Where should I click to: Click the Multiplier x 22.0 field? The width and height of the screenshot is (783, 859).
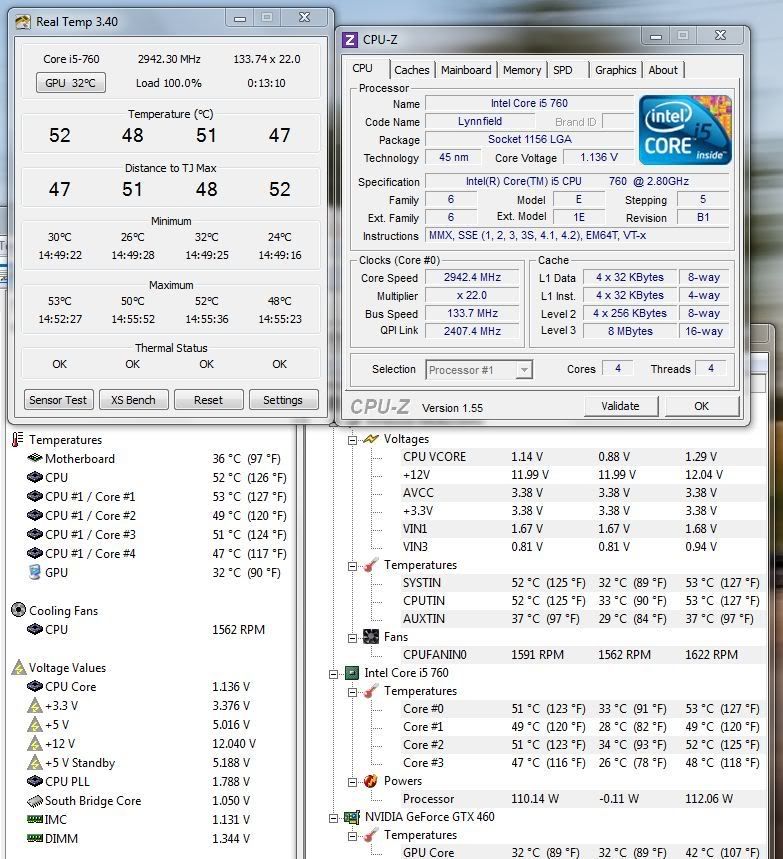click(472, 295)
